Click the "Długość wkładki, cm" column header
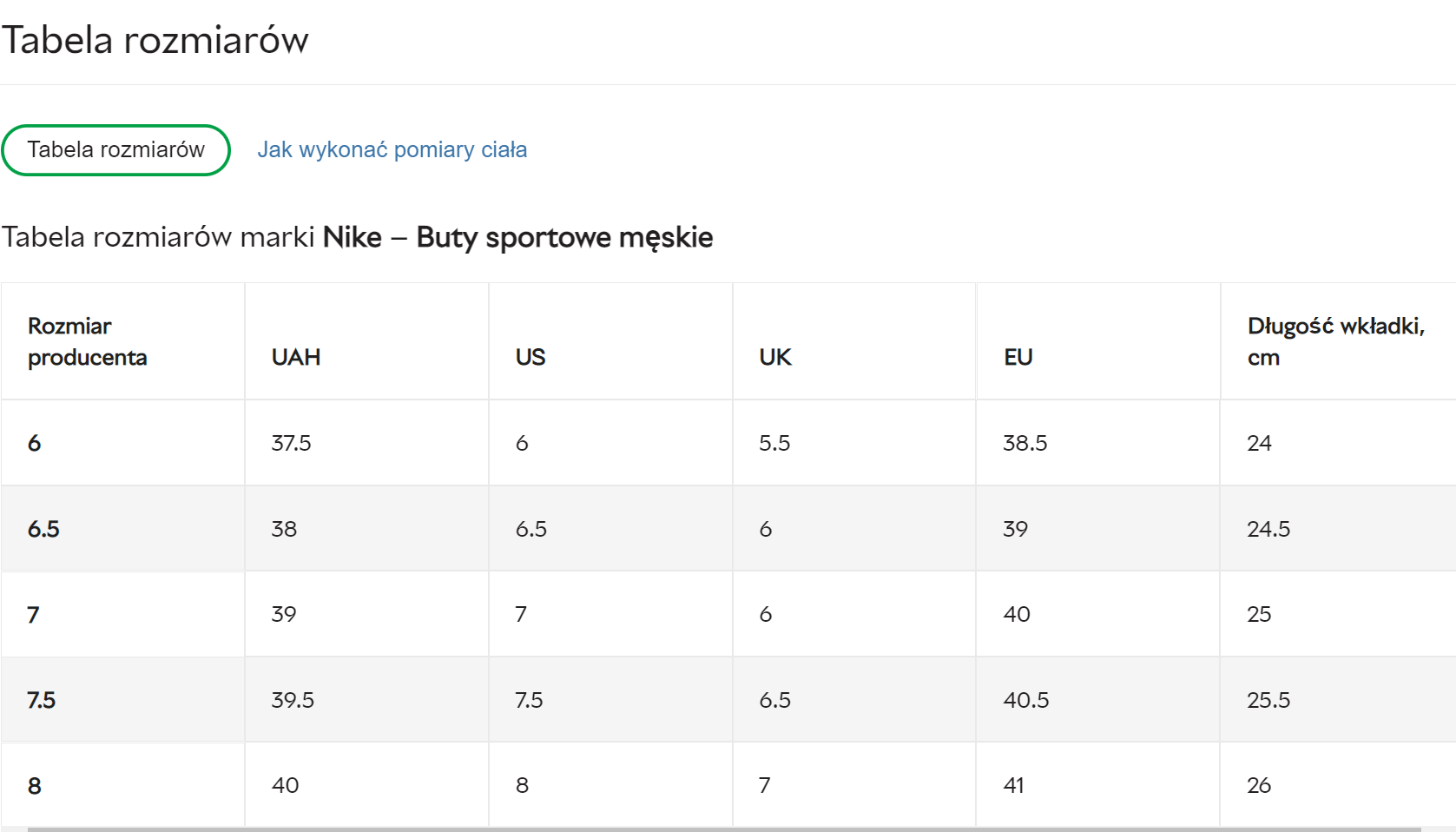Image resolution: width=1456 pixels, height=832 pixels. tap(1335, 341)
